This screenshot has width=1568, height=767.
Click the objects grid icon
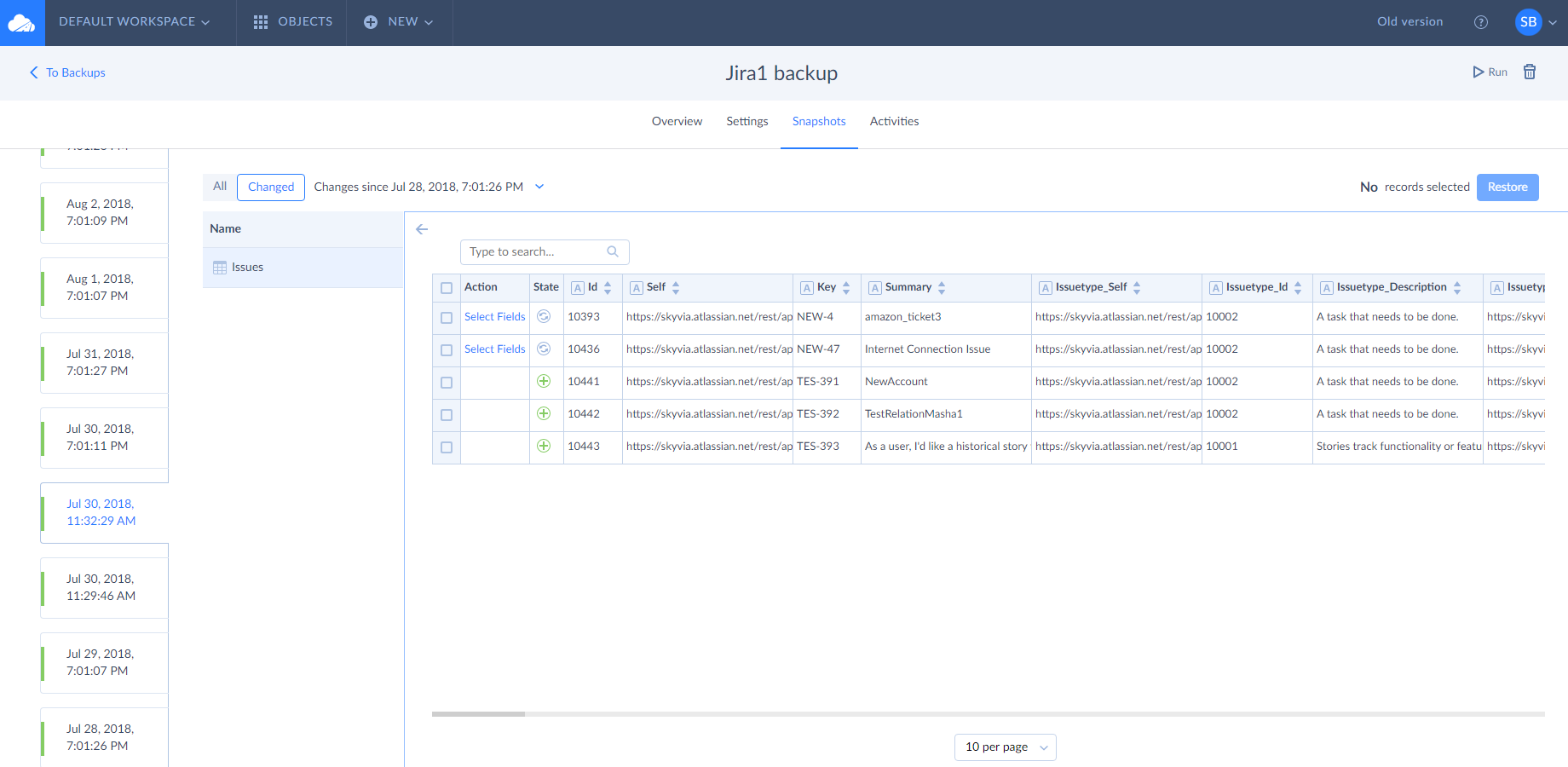(x=261, y=22)
